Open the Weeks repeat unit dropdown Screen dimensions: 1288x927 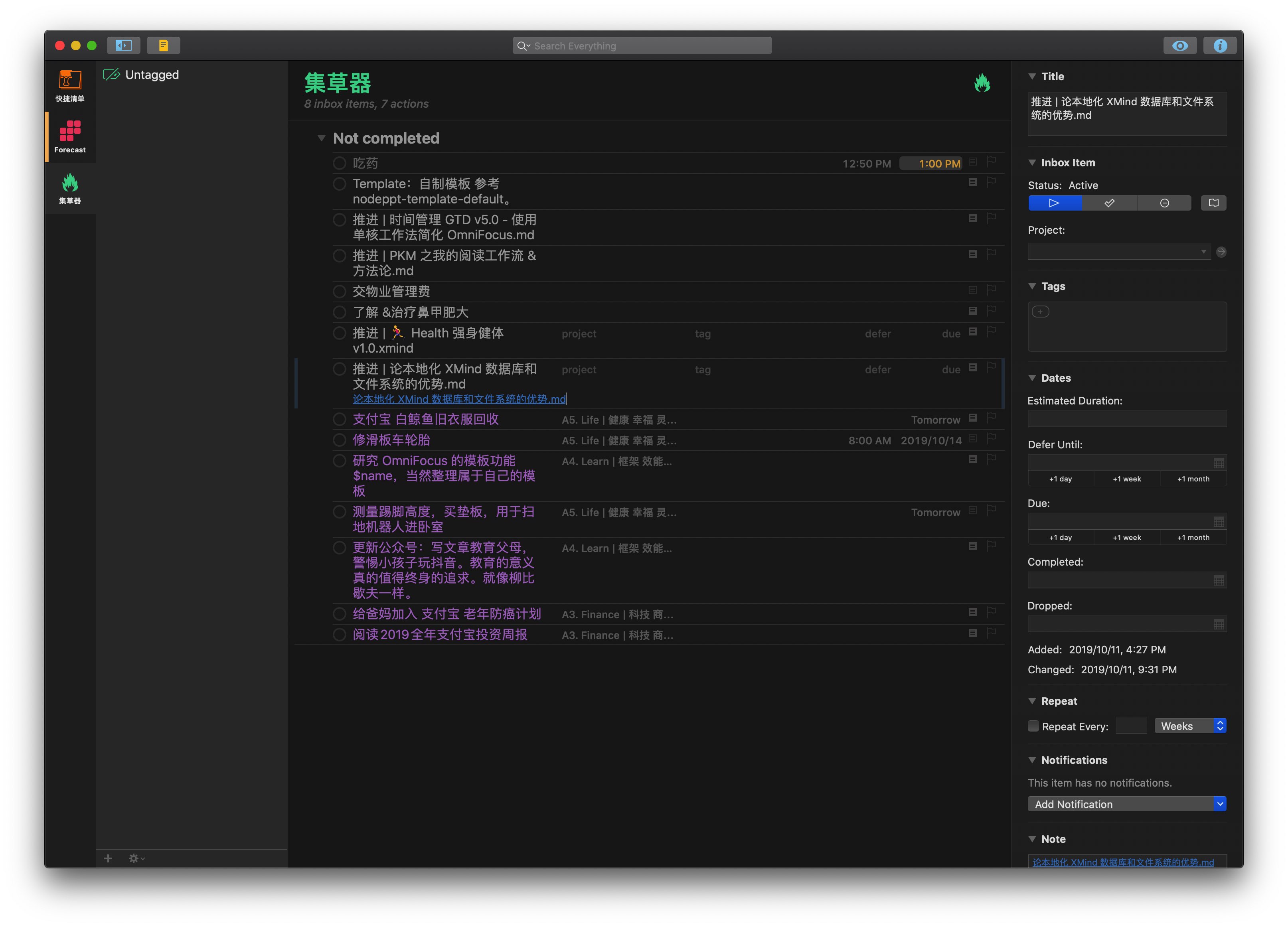click(1190, 726)
